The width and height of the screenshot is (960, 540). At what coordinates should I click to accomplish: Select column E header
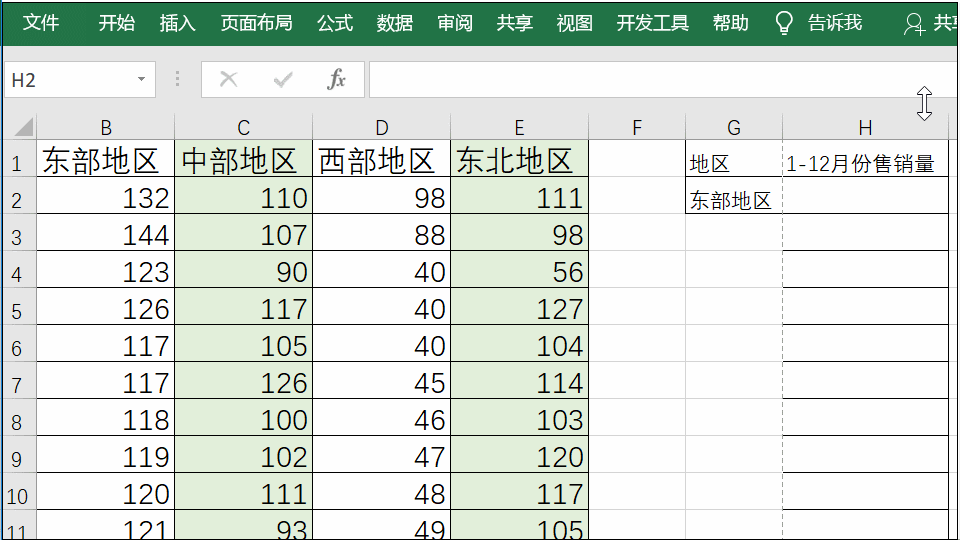pyautogui.click(x=519, y=127)
